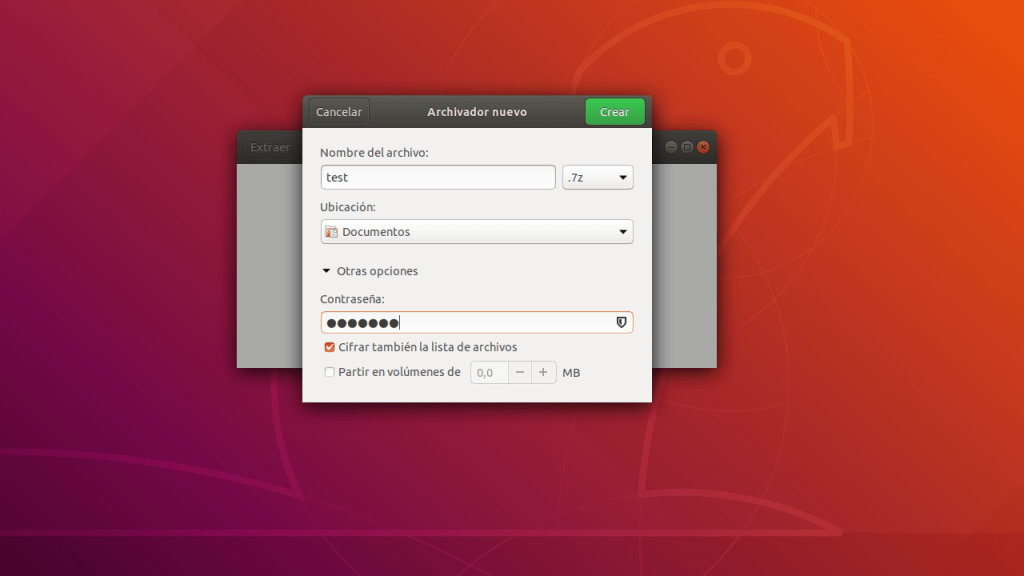Maximize the Extraer window
Image resolution: width=1024 pixels, height=576 pixels.
[x=686, y=146]
